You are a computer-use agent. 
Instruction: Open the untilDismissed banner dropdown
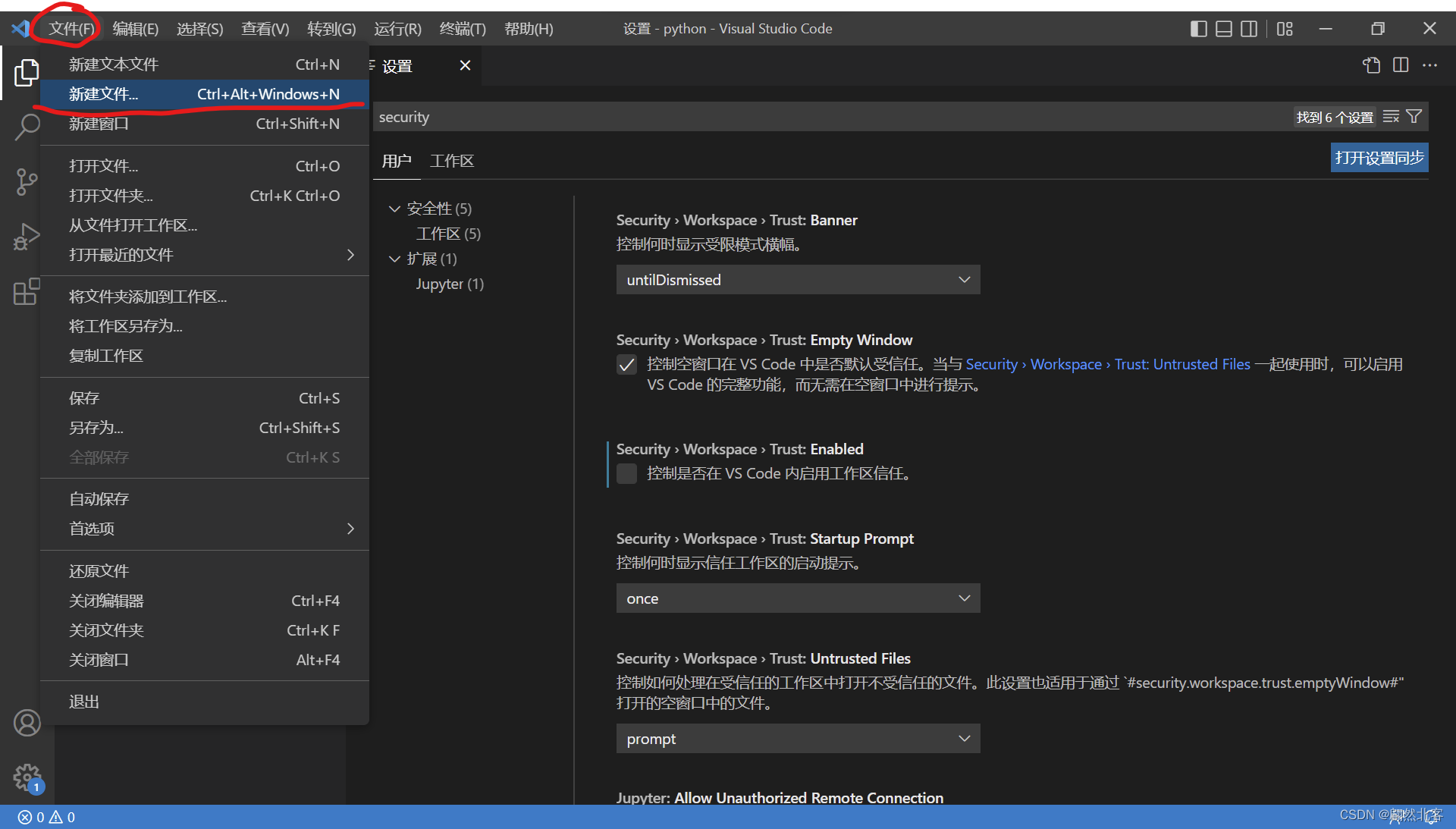coord(797,279)
